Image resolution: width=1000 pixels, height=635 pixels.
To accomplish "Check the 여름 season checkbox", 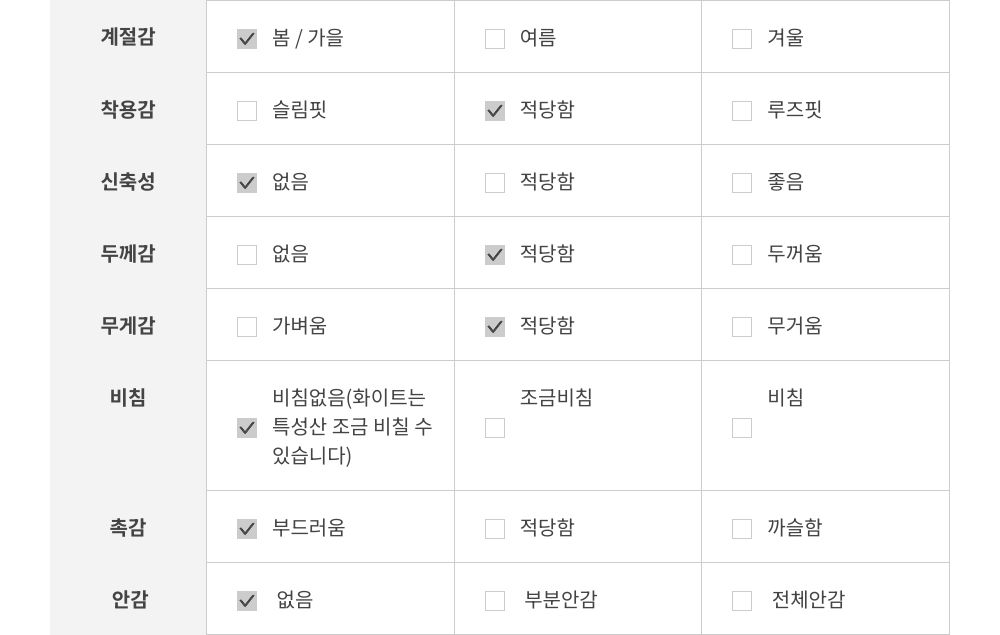I will [495, 39].
